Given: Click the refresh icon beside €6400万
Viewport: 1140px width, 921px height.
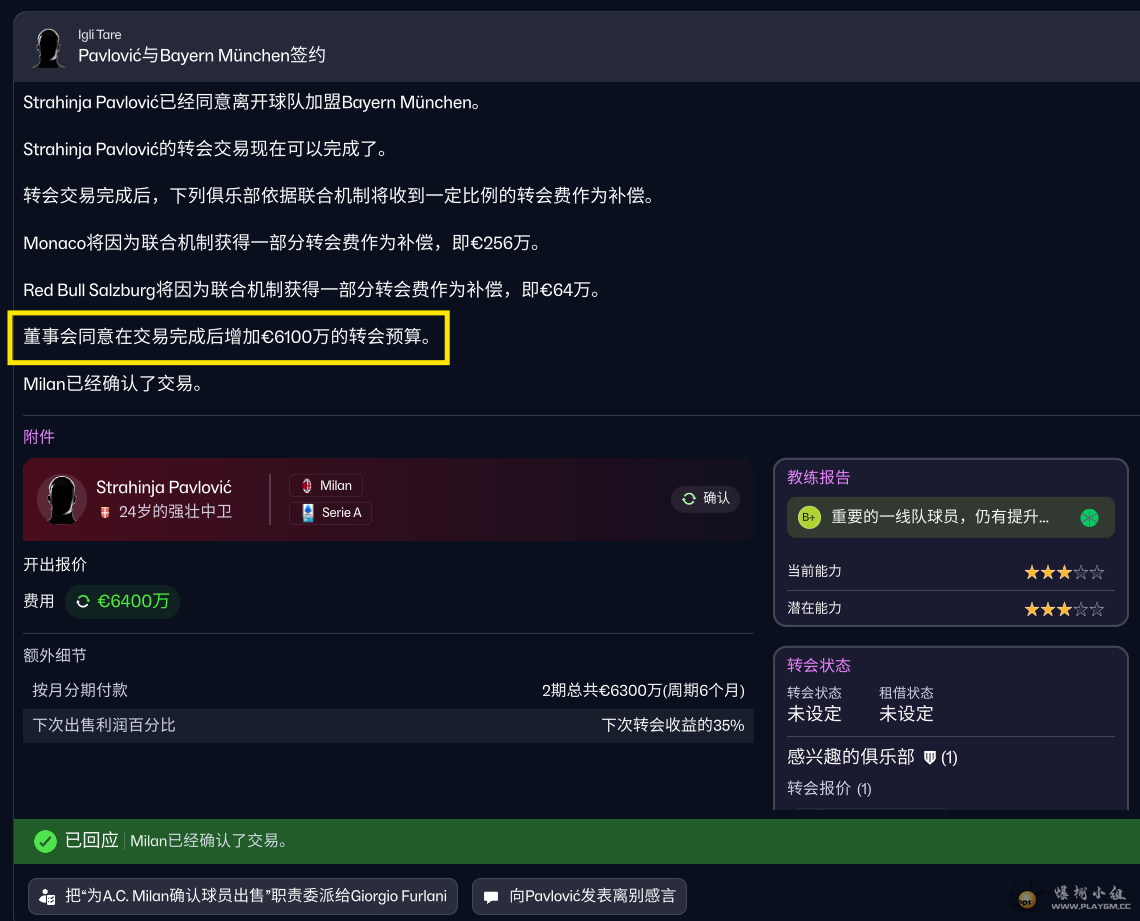Looking at the screenshot, I should click(83, 601).
